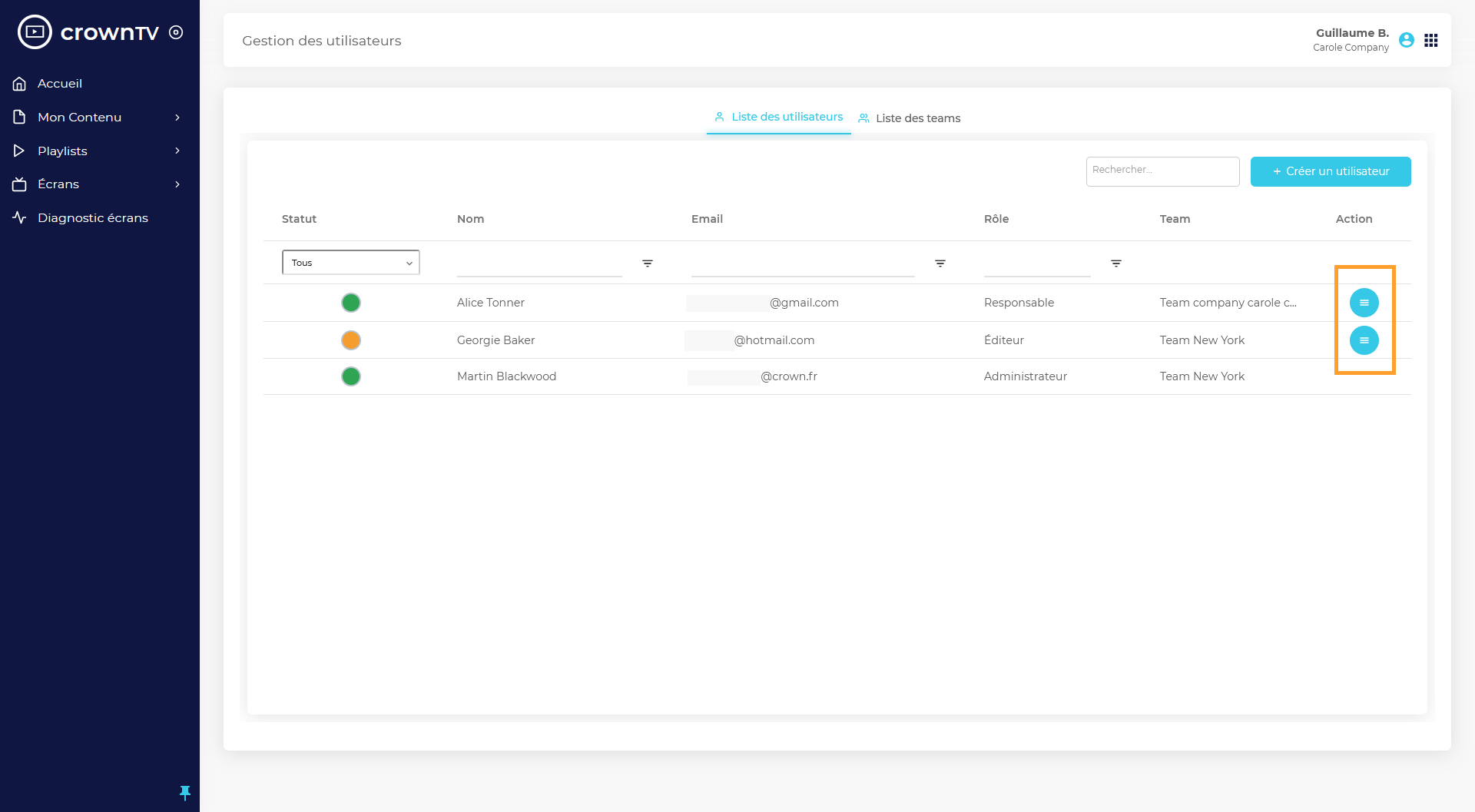Click the Rôle filter input
1475x812 pixels.
1037,263
